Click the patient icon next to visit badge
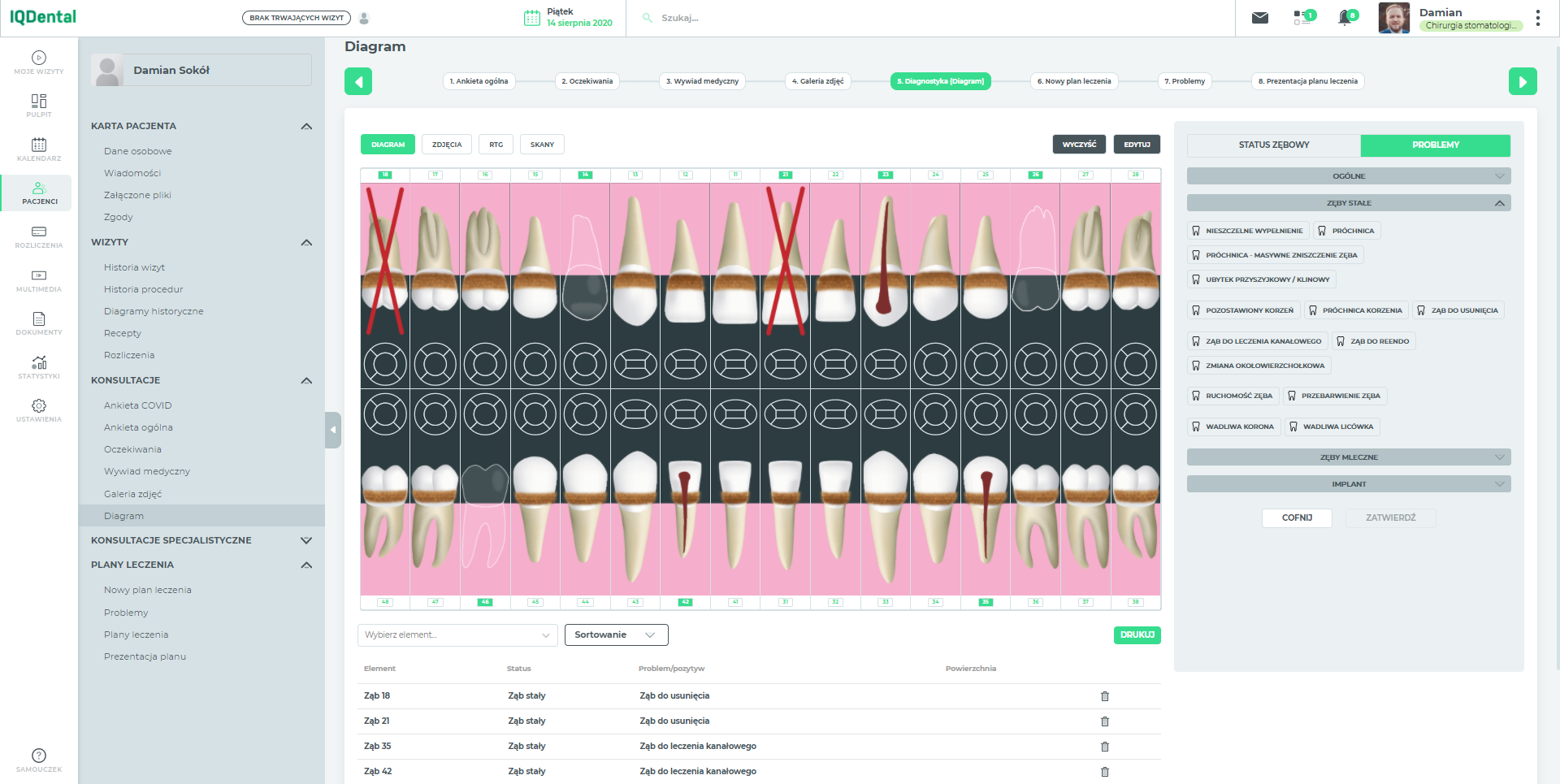 pos(364,18)
